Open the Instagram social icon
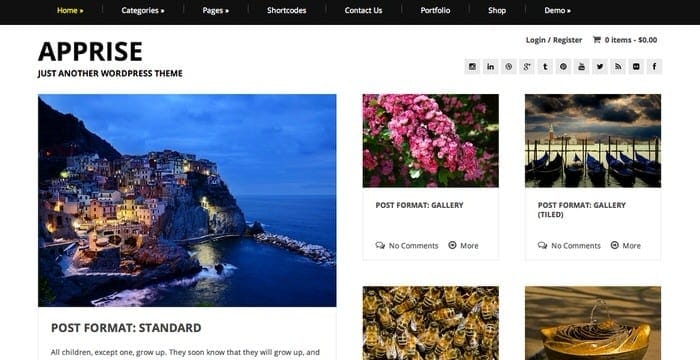 point(472,67)
